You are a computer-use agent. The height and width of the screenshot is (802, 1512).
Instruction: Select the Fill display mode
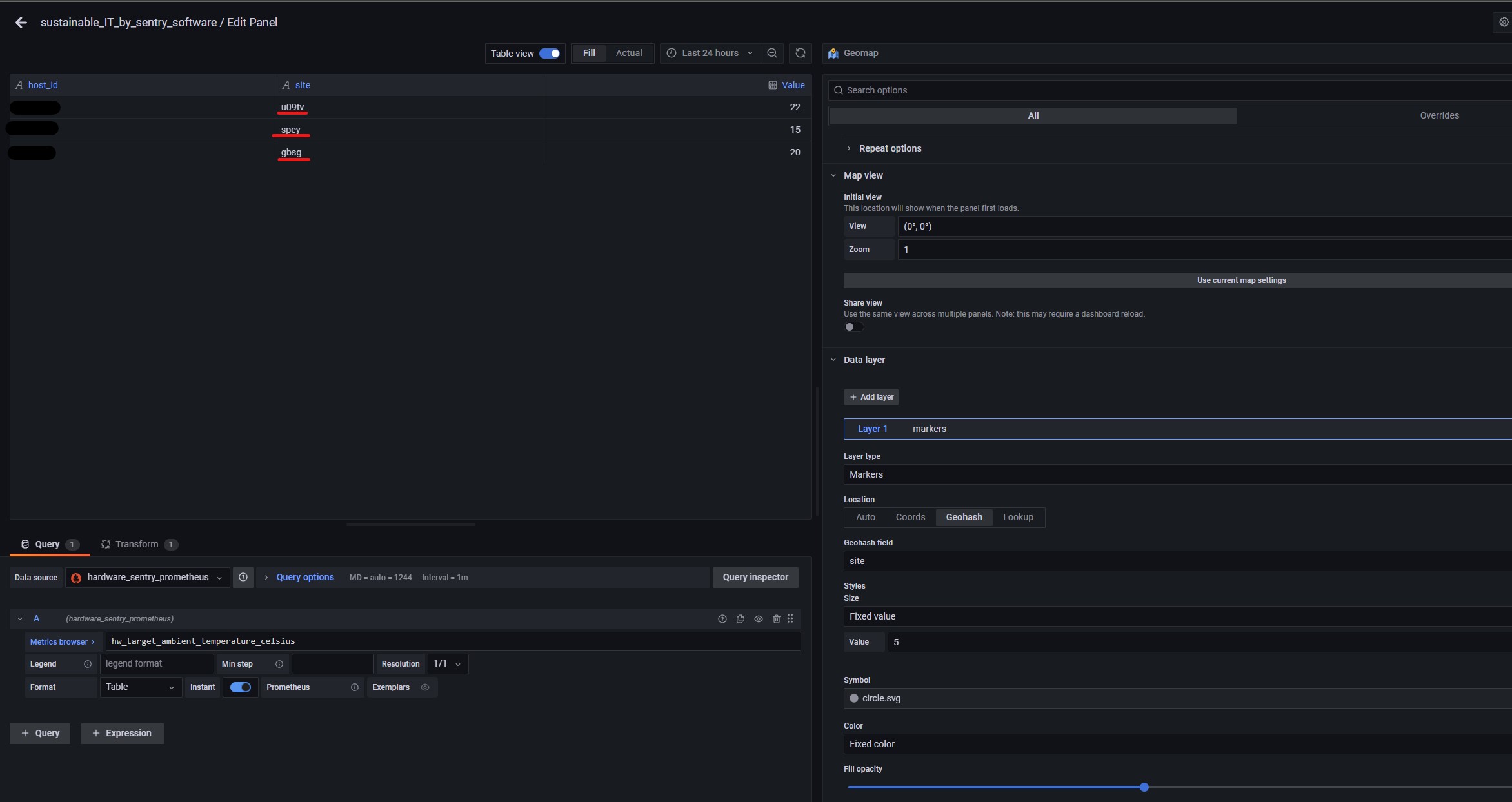point(589,53)
